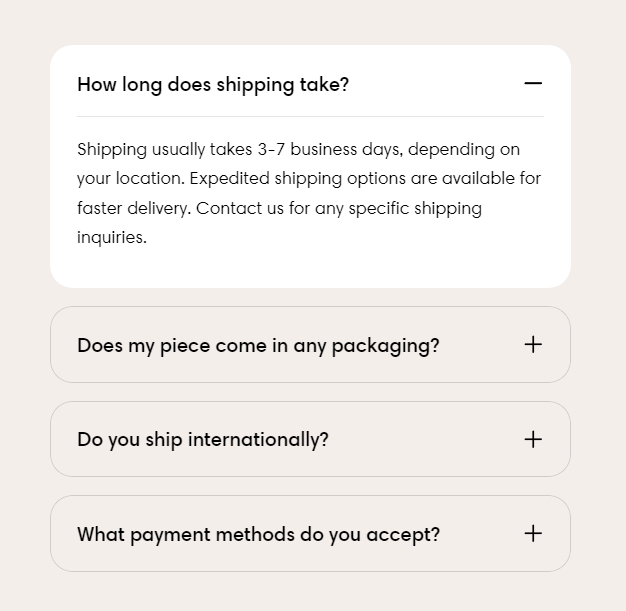The height and width of the screenshot is (611, 626).
Task: Open "What payment methods do you accept?" question
Action: (258, 534)
